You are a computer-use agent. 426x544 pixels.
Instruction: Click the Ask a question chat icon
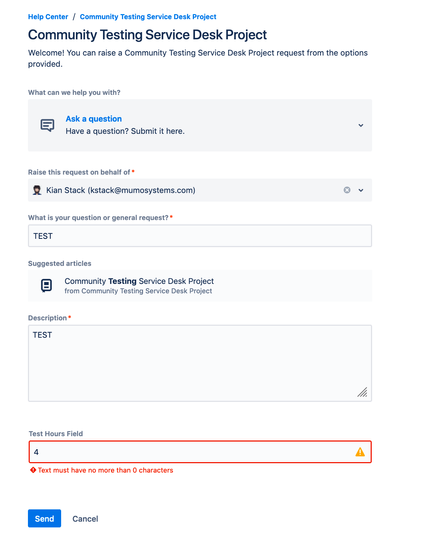[x=47, y=125]
